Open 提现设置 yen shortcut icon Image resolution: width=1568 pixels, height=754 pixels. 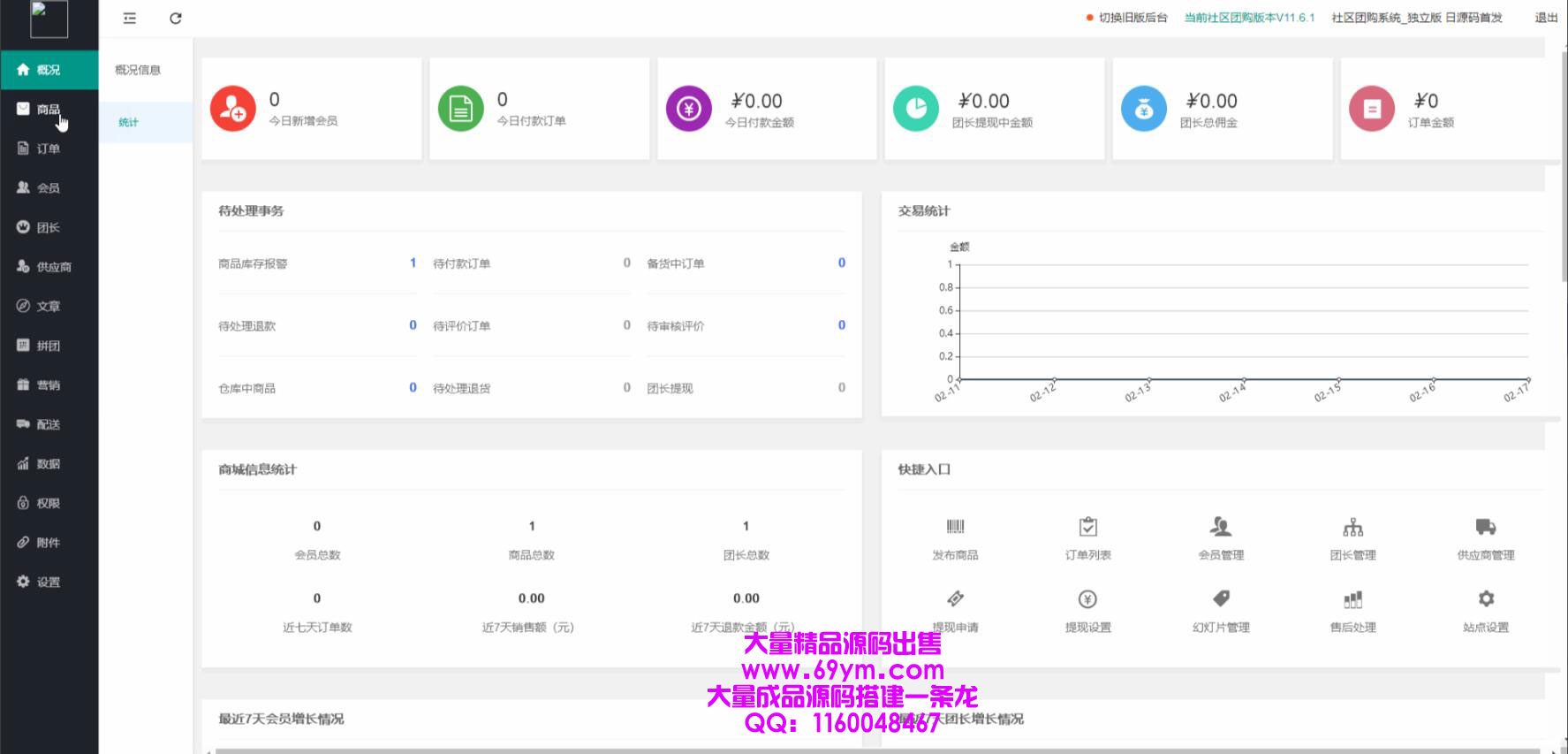pos(1087,599)
